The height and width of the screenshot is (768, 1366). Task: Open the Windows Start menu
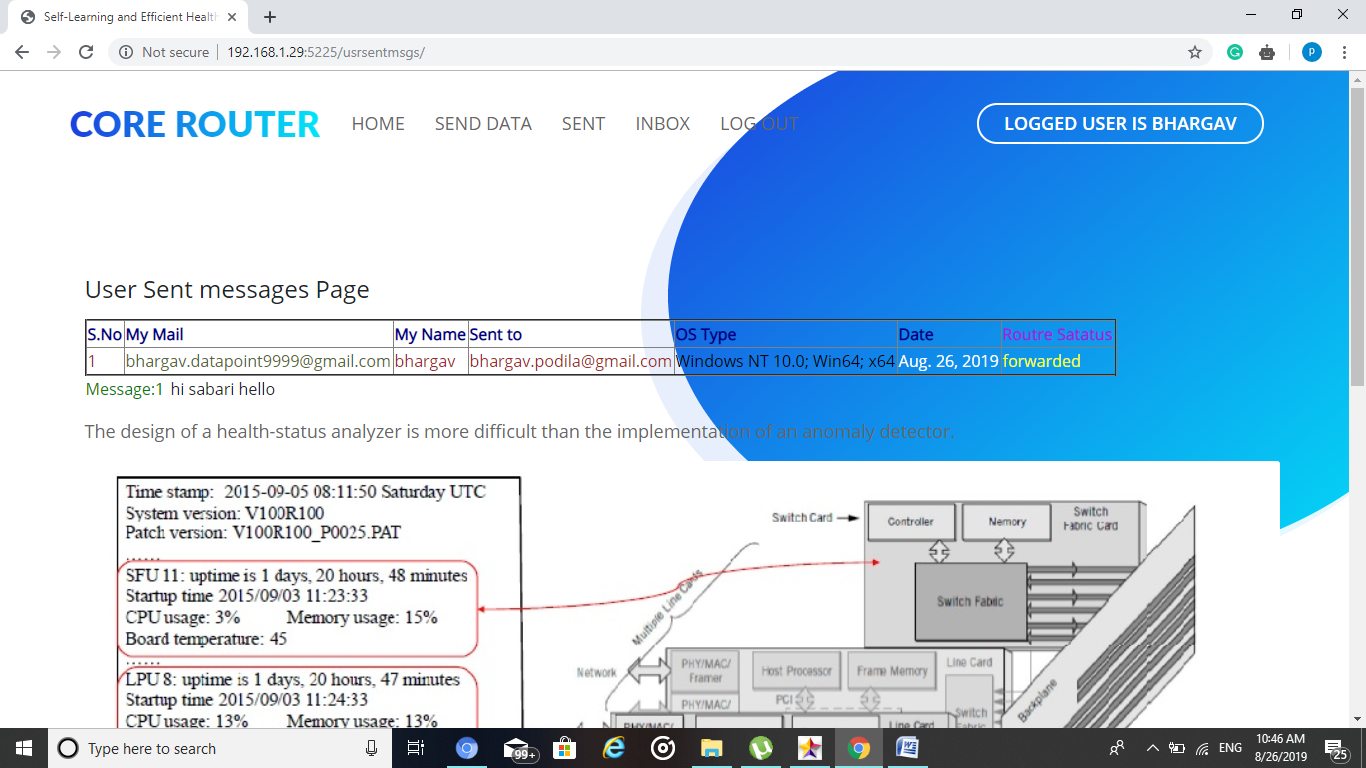[24, 748]
